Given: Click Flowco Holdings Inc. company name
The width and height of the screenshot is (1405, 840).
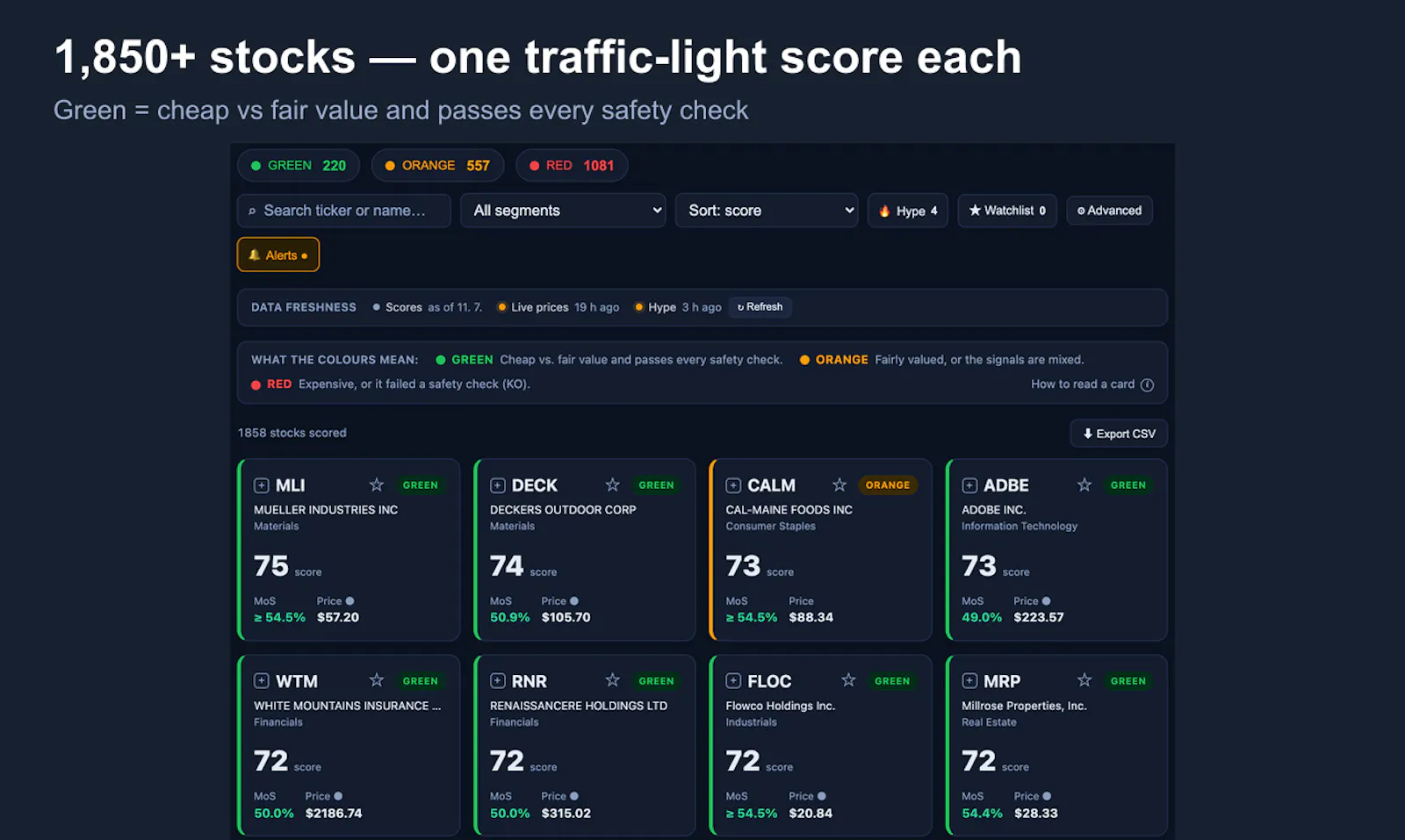Looking at the screenshot, I should point(781,706).
